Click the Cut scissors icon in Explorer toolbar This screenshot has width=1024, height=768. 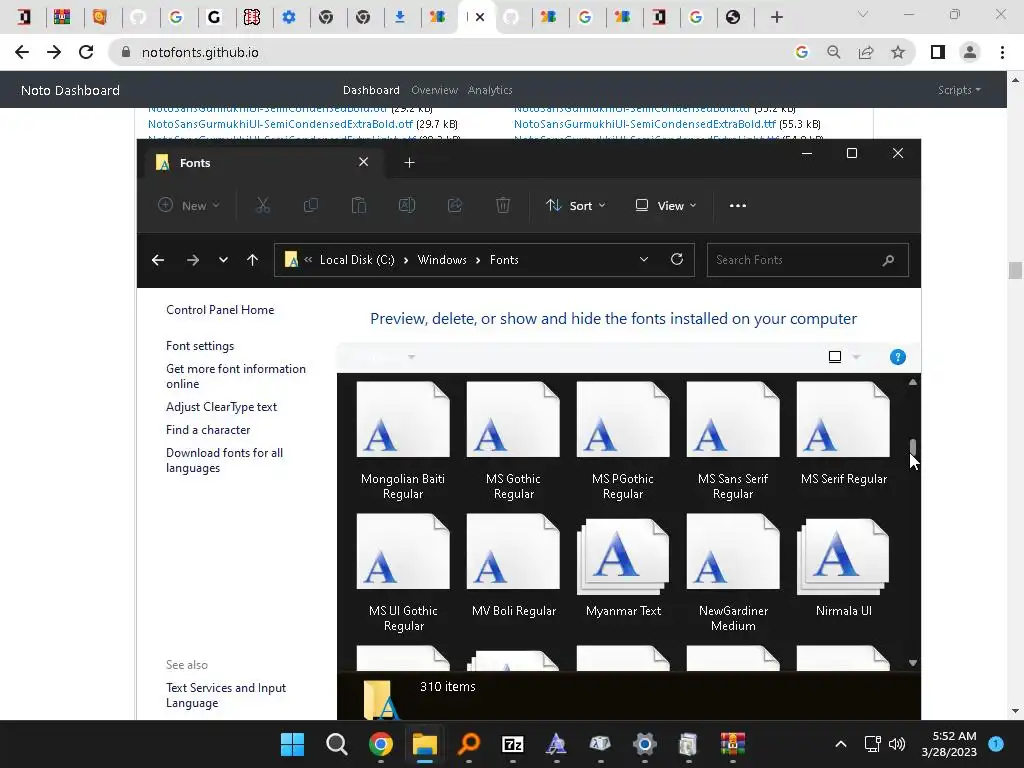click(263, 206)
